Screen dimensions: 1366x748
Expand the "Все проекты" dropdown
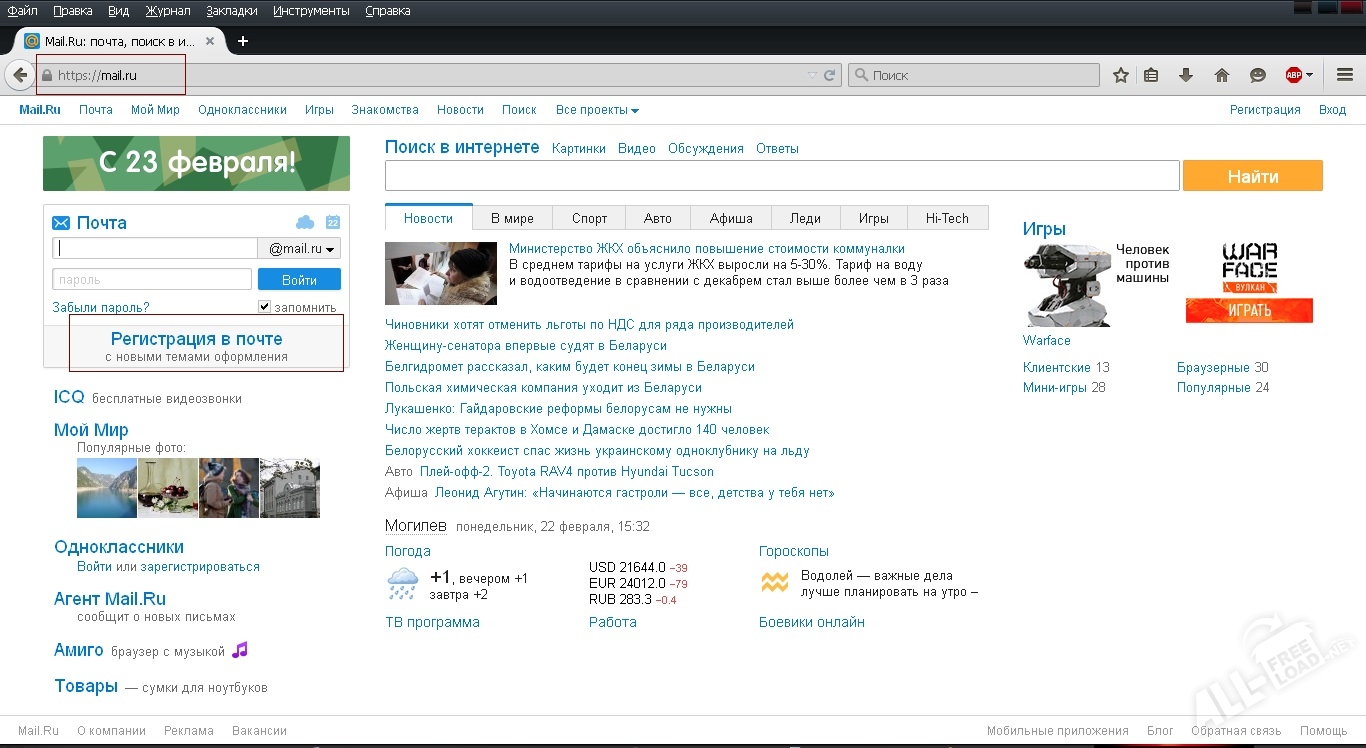point(597,110)
